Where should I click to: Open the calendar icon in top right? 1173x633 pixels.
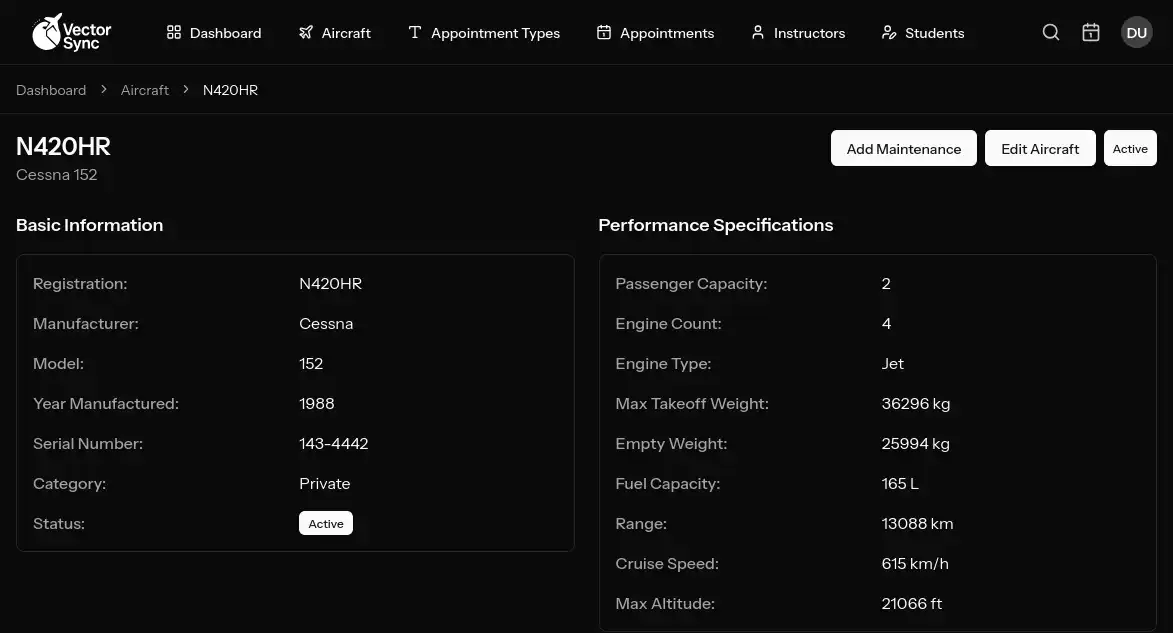1091,33
